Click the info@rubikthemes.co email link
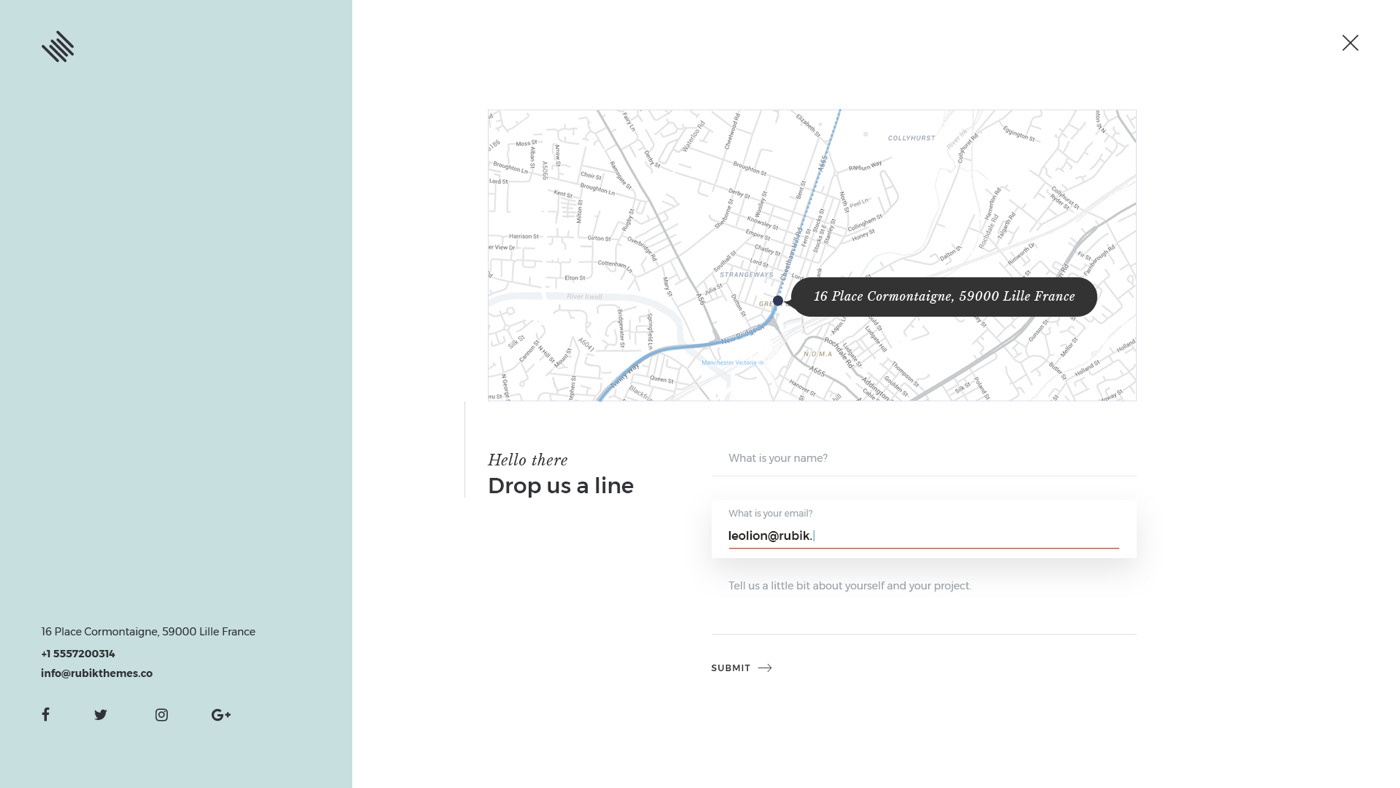The image size is (1400, 788). click(97, 673)
